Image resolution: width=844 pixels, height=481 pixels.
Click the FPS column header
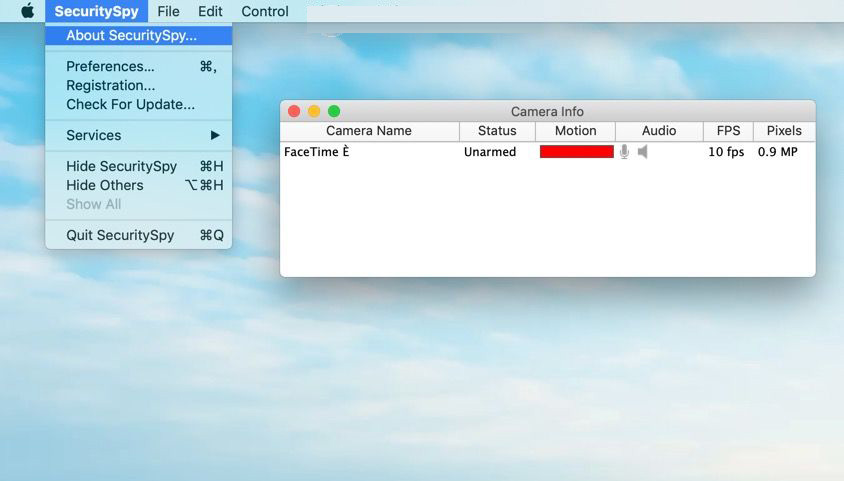point(728,131)
